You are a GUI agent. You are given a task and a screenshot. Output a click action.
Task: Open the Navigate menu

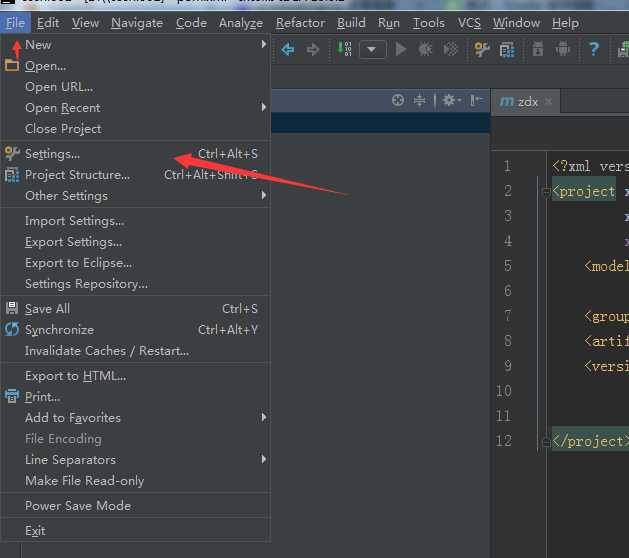[x=137, y=23]
